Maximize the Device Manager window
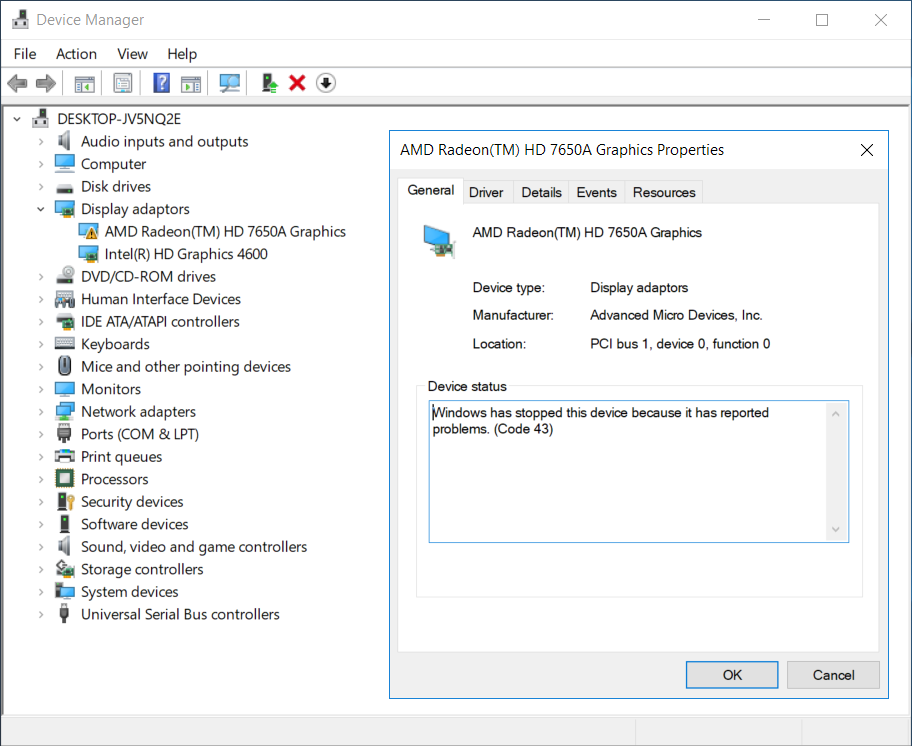This screenshot has height=746, width=912. click(822, 20)
